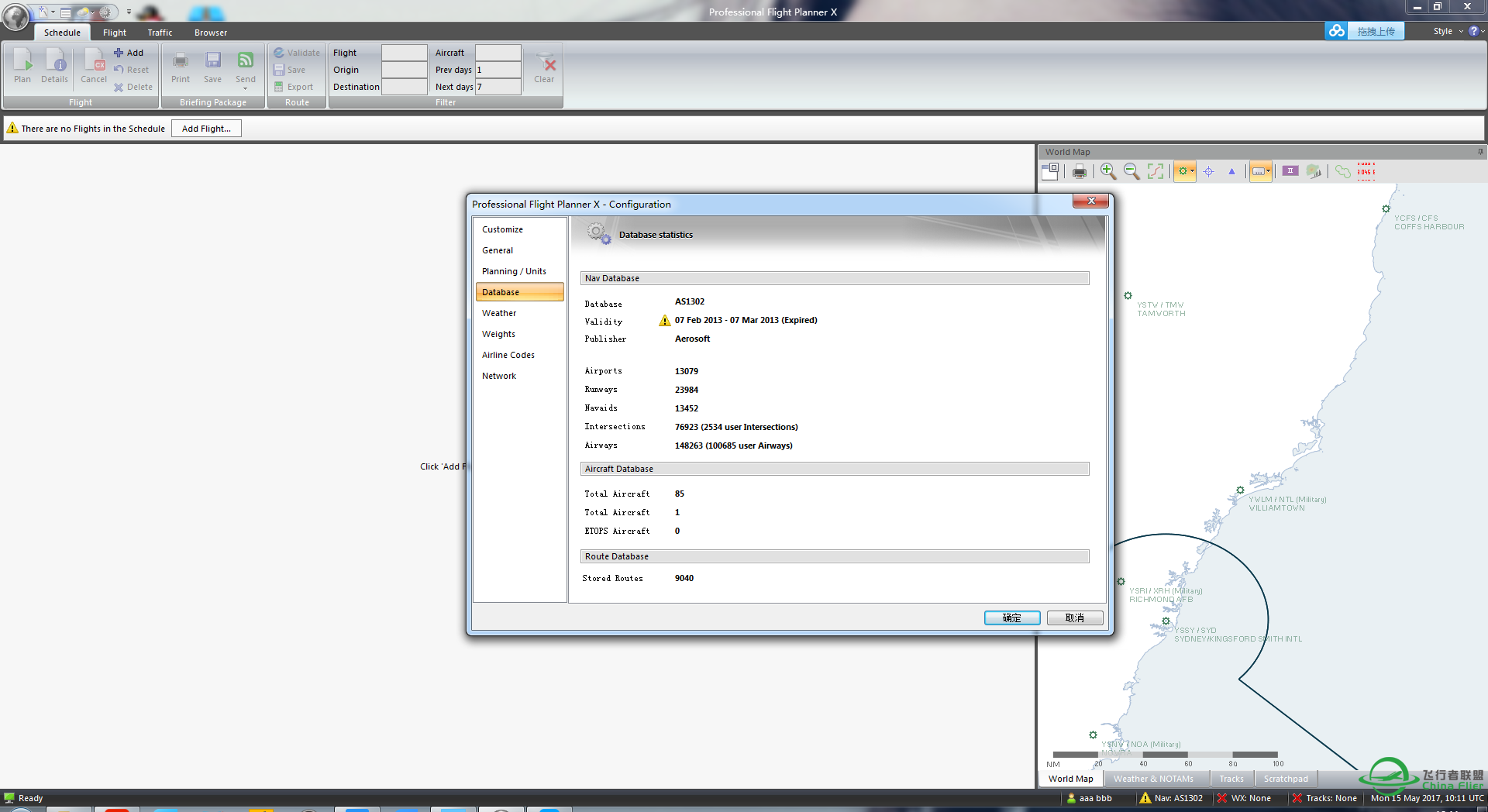Screen dimensions: 1488x812
Task: Click the weather icon in quick access bar
Action: (82, 12)
